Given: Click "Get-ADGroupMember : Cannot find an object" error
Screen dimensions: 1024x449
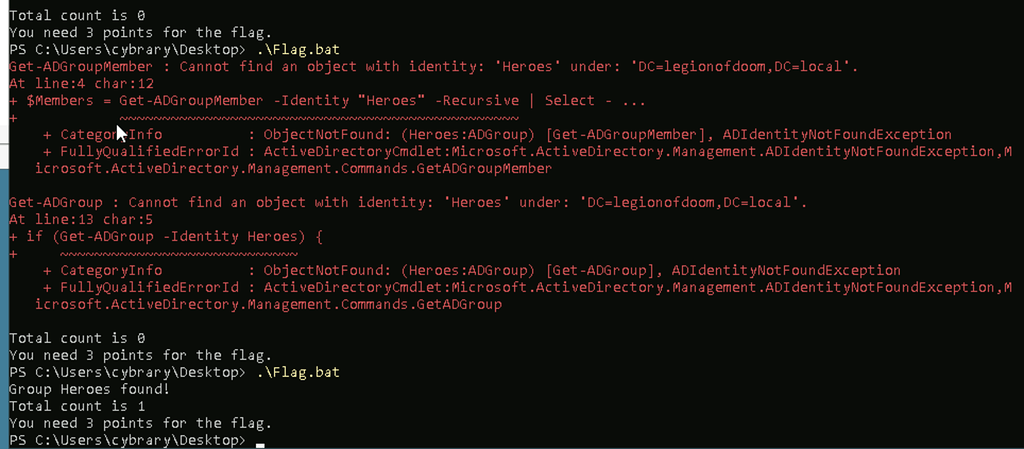Looking at the screenshot, I should pyautogui.click(x=200, y=66).
